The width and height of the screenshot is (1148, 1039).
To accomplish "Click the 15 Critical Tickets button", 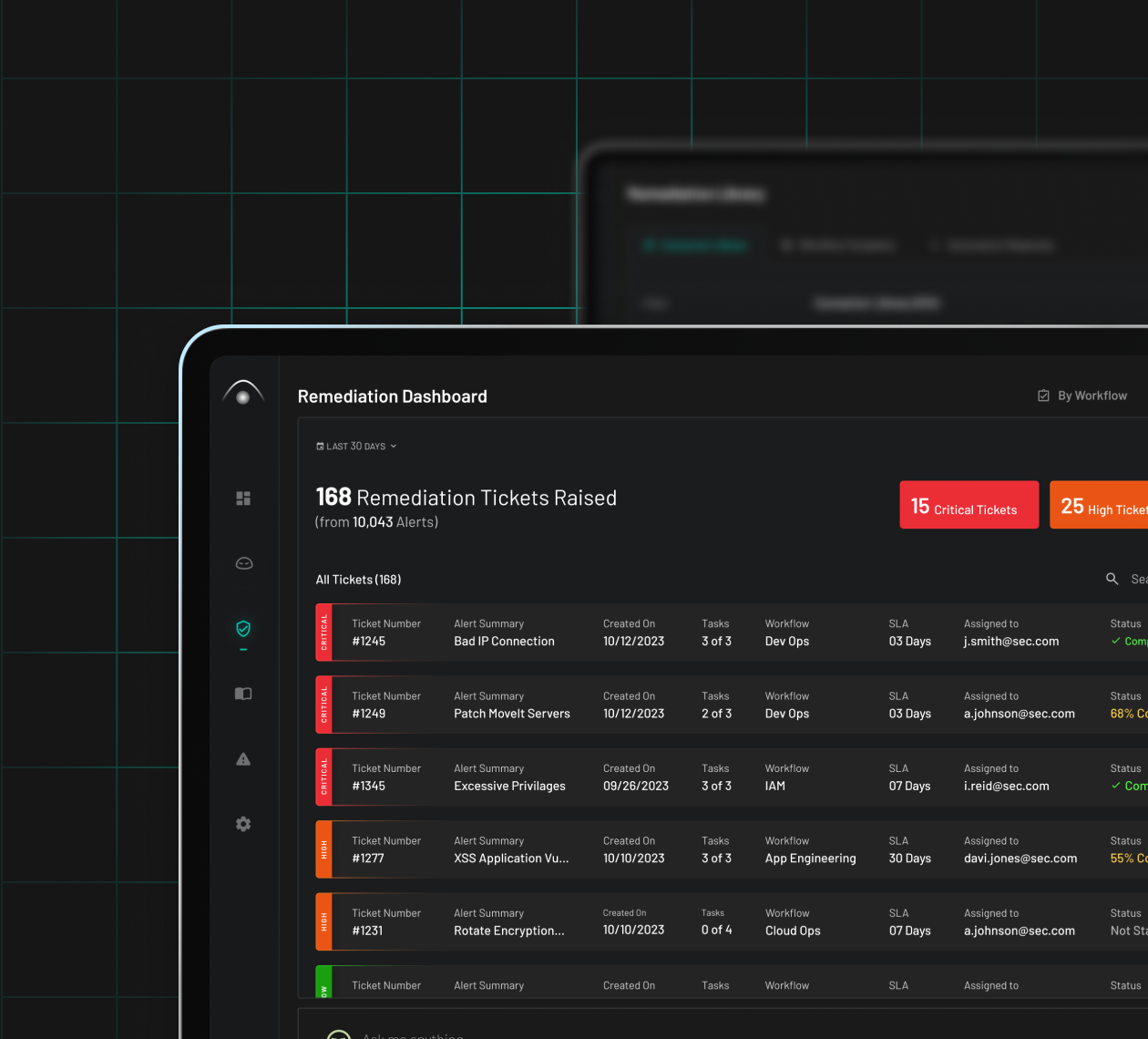I will (x=969, y=505).
